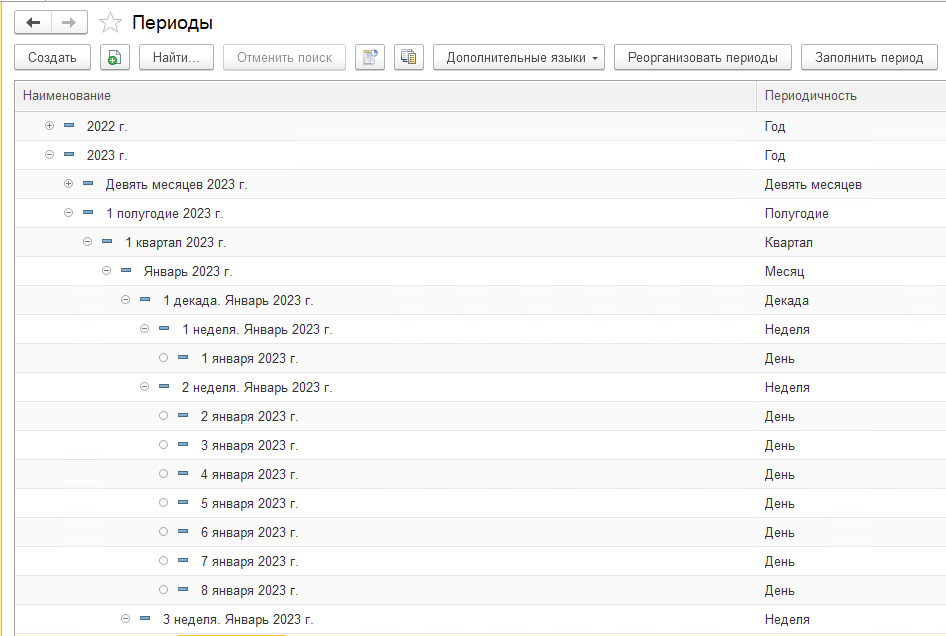Open the Дополнительные языки dropdown

point(519,57)
